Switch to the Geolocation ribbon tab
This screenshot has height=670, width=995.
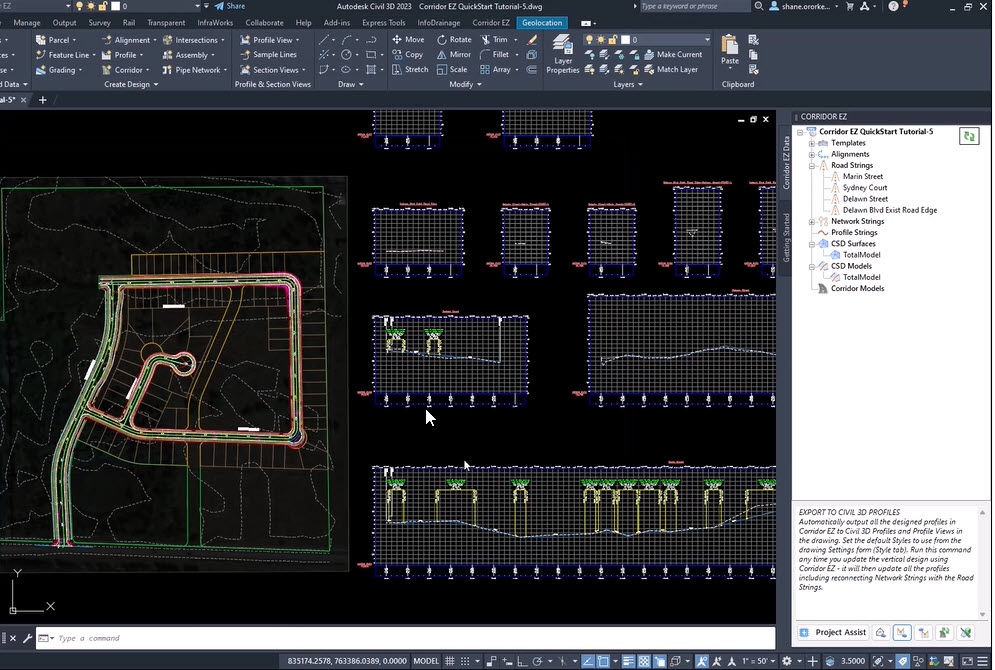click(x=542, y=23)
